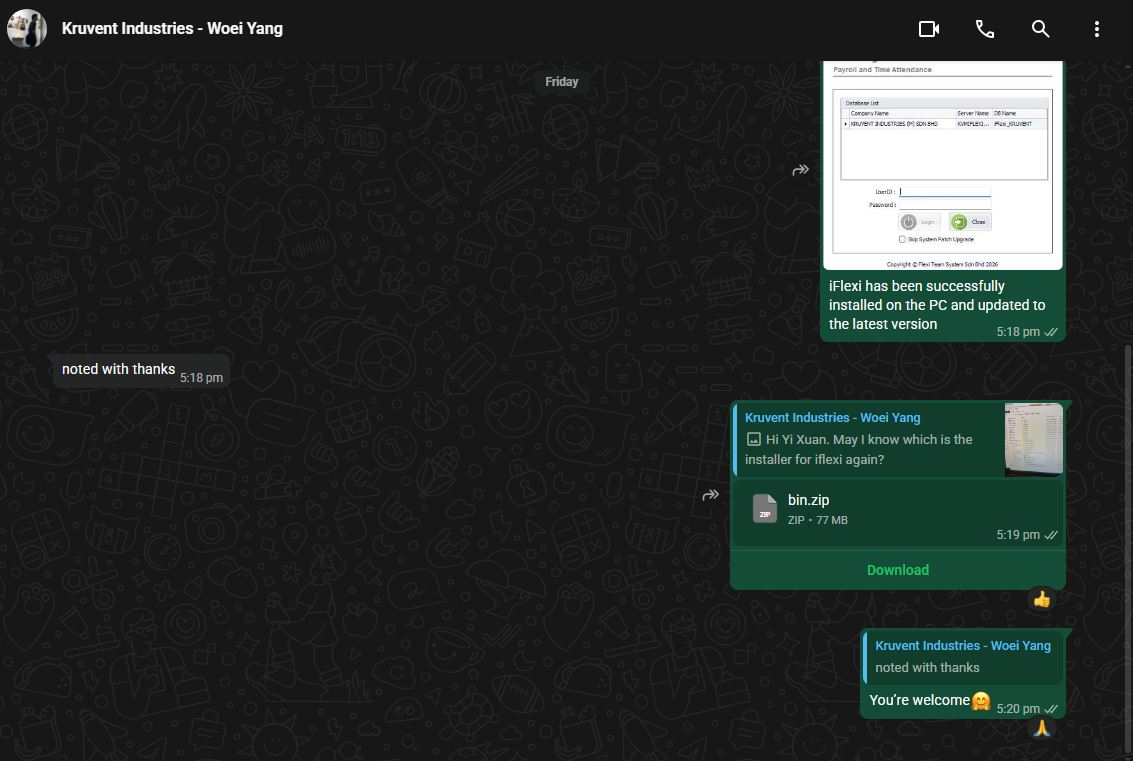Click the read receipt ticks on bin.zip
1133x761 pixels.
point(1051,535)
